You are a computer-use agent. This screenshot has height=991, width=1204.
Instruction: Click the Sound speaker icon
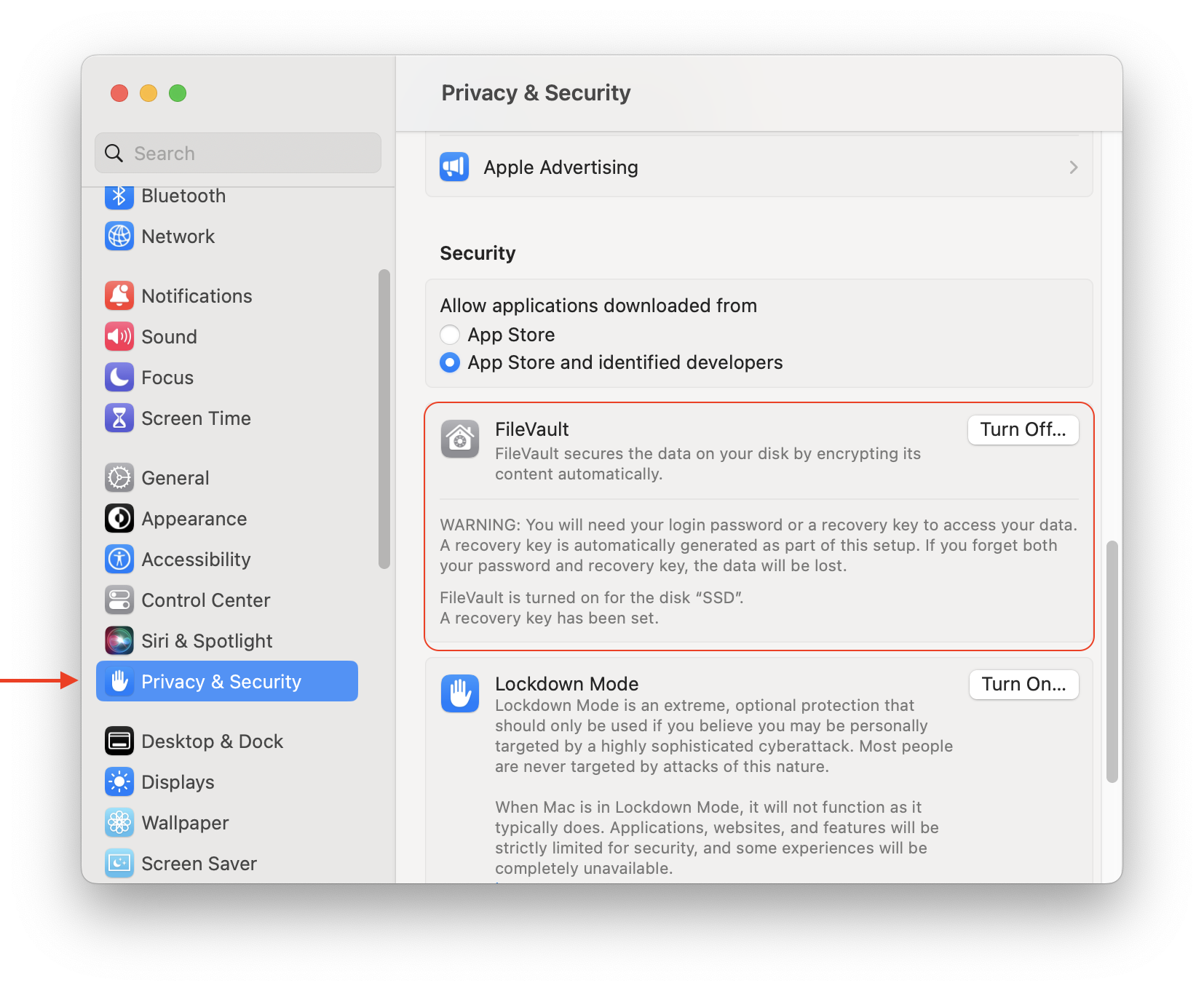pyautogui.click(x=119, y=337)
